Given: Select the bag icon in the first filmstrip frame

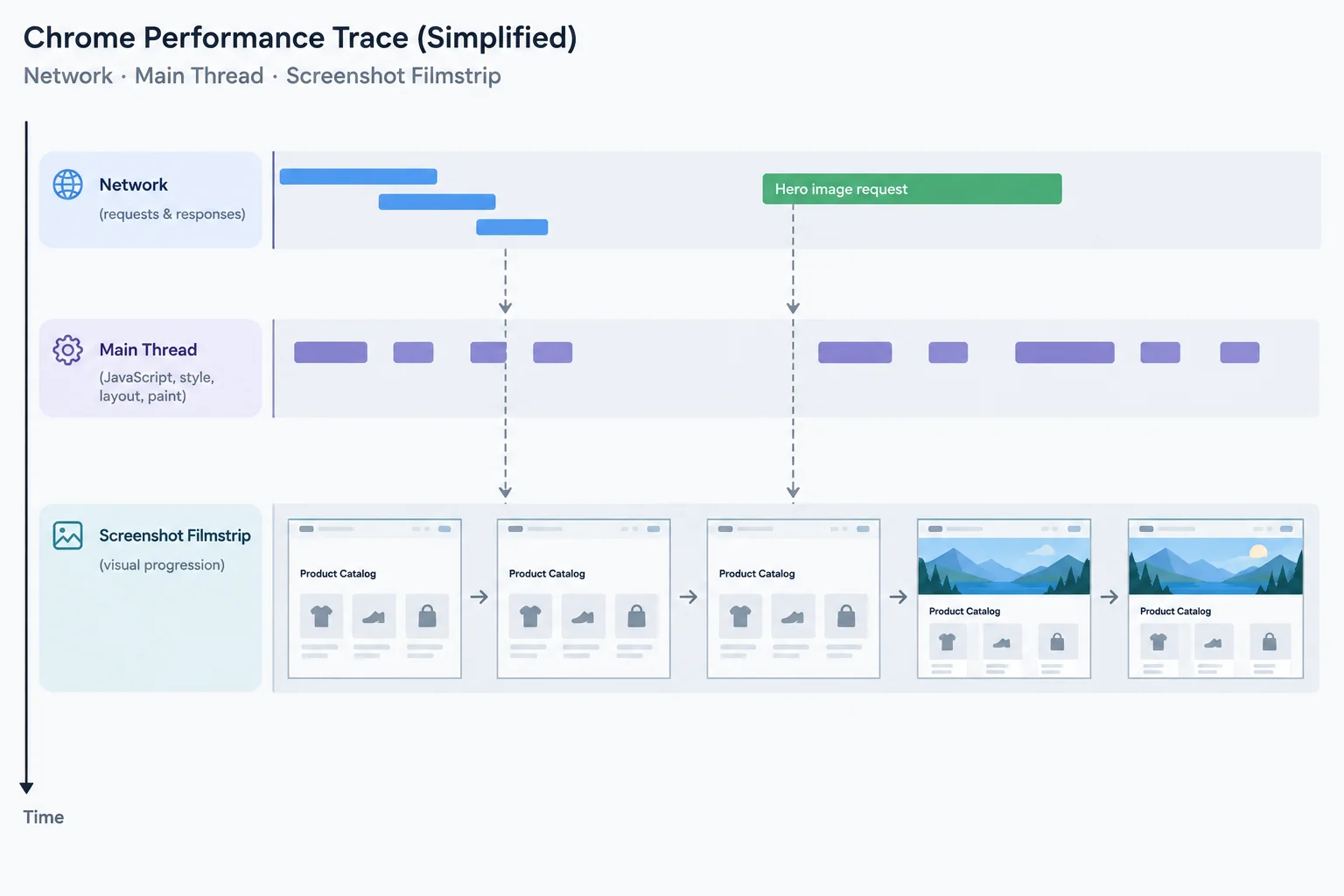Looking at the screenshot, I should 427,616.
